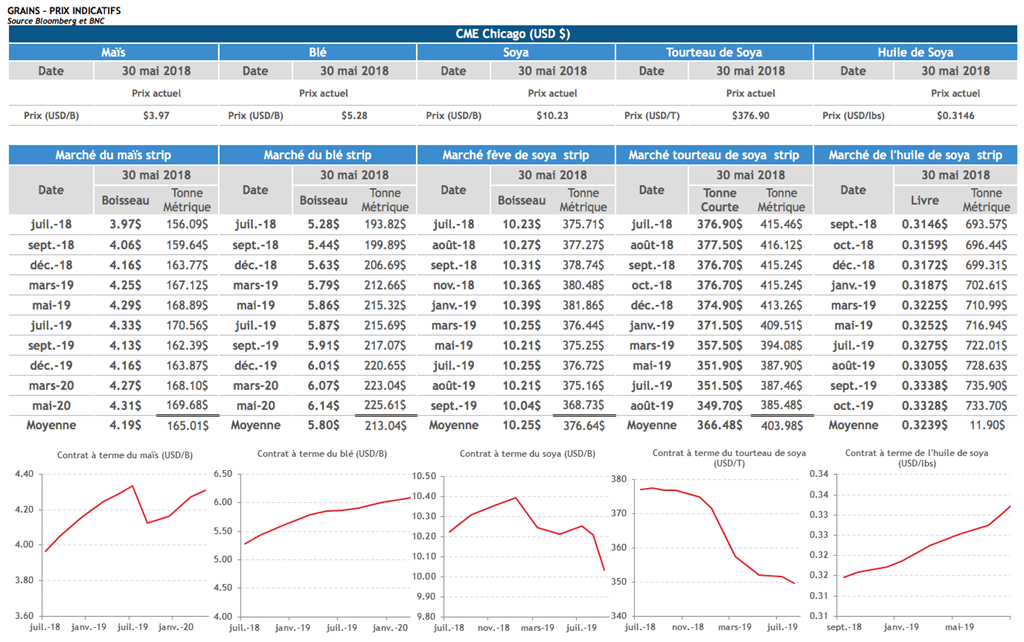Click the Marché du maïs strip header
The width and height of the screenshot is (1024, 642).
112,155
